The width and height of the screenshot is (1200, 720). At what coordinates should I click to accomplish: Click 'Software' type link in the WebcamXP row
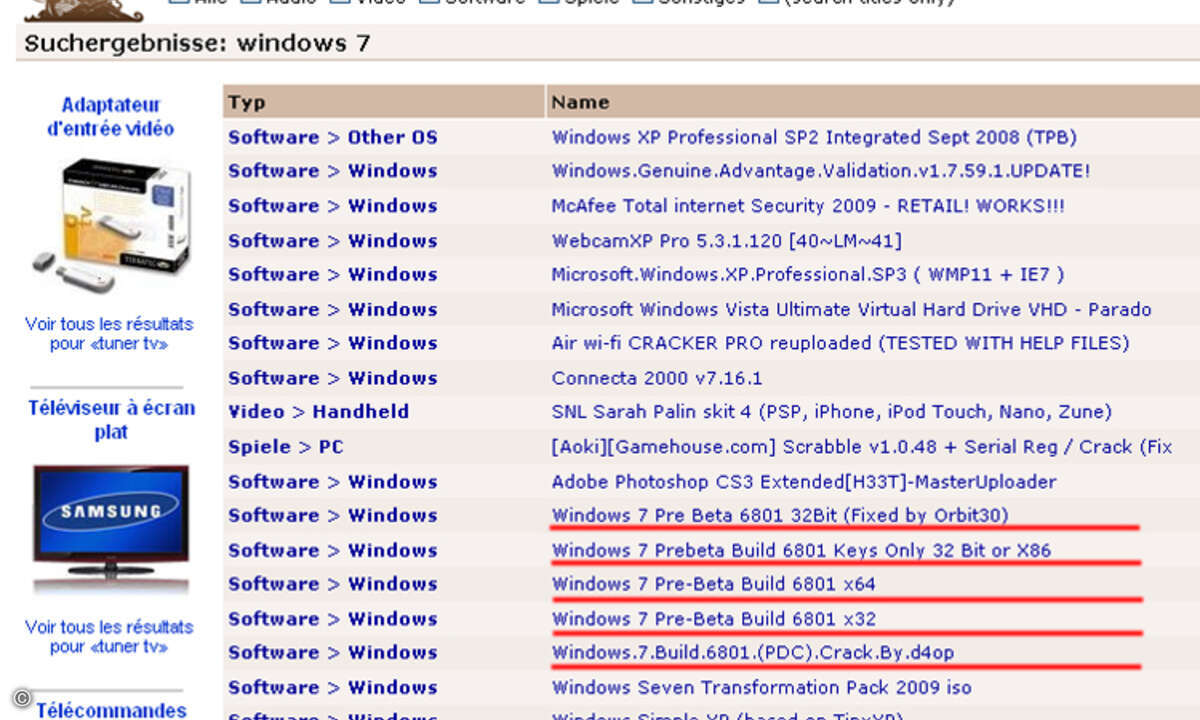pos(273,241)
